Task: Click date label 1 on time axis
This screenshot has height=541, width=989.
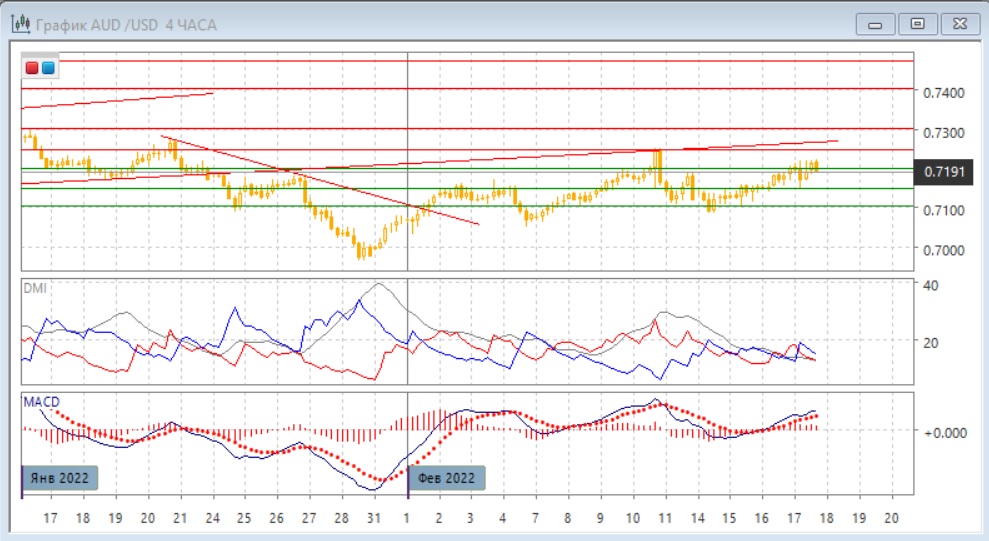Action: pos(407,518)
